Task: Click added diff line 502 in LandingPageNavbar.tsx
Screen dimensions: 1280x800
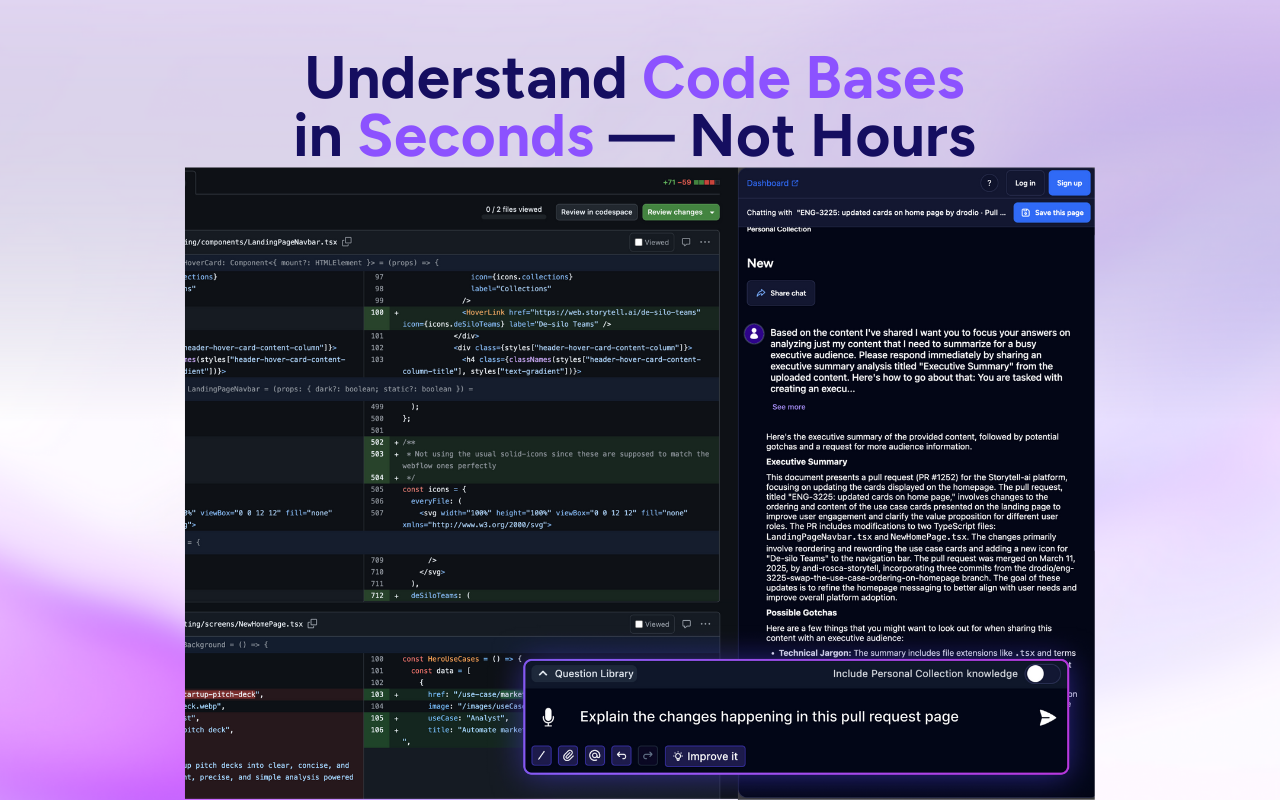Action: pos(541,442)
